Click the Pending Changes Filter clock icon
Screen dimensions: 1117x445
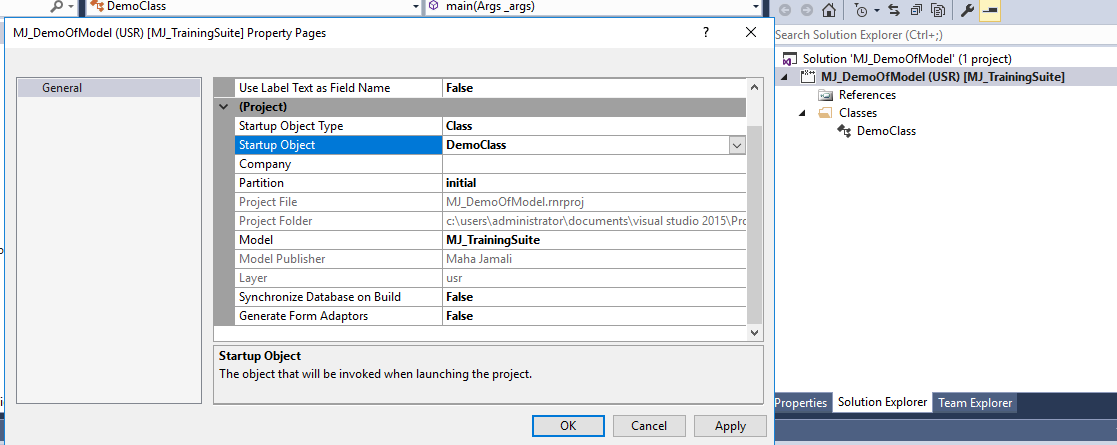(x=862, y=10)
